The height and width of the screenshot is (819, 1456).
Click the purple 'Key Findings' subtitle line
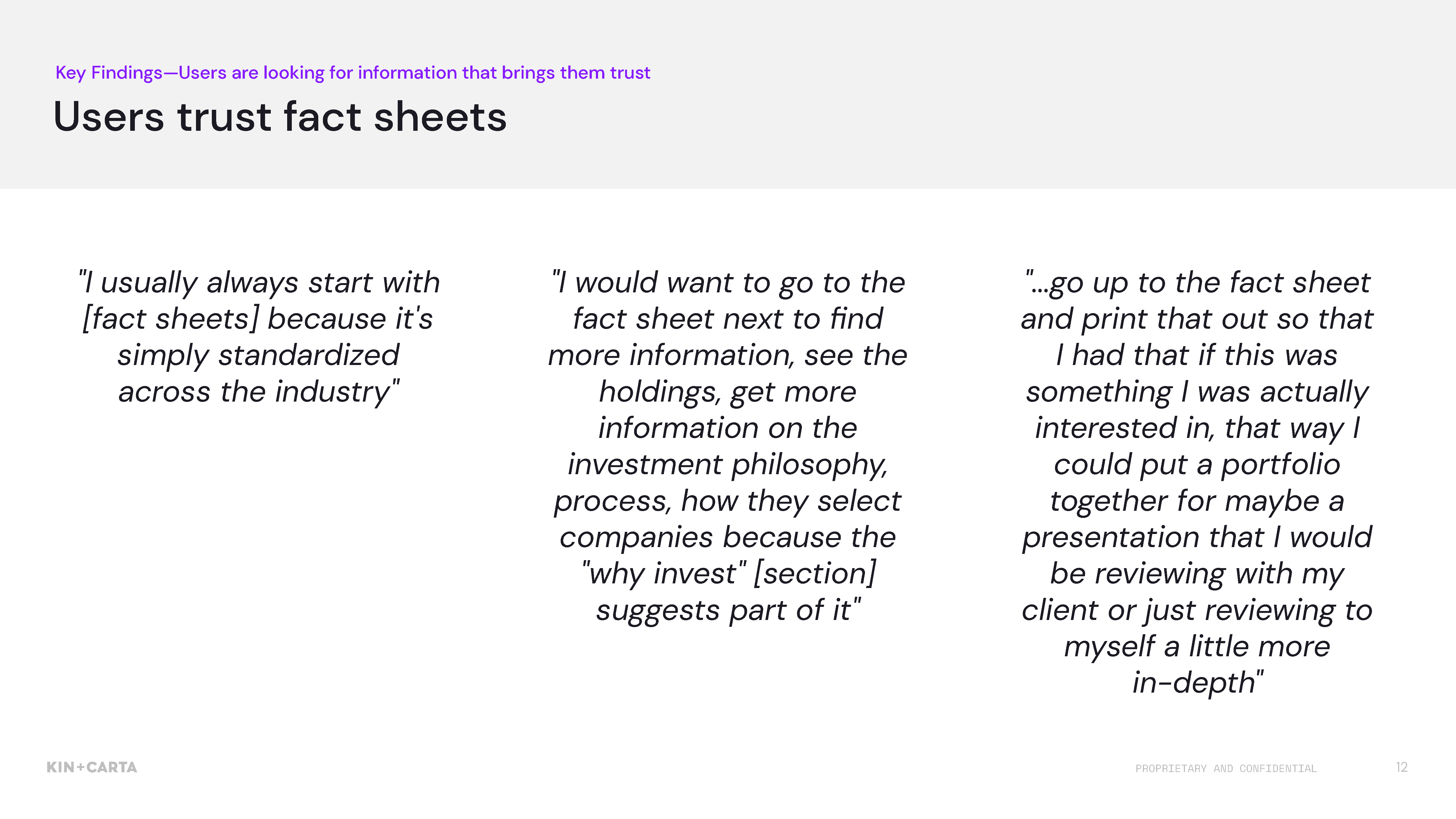pos(353,72)
